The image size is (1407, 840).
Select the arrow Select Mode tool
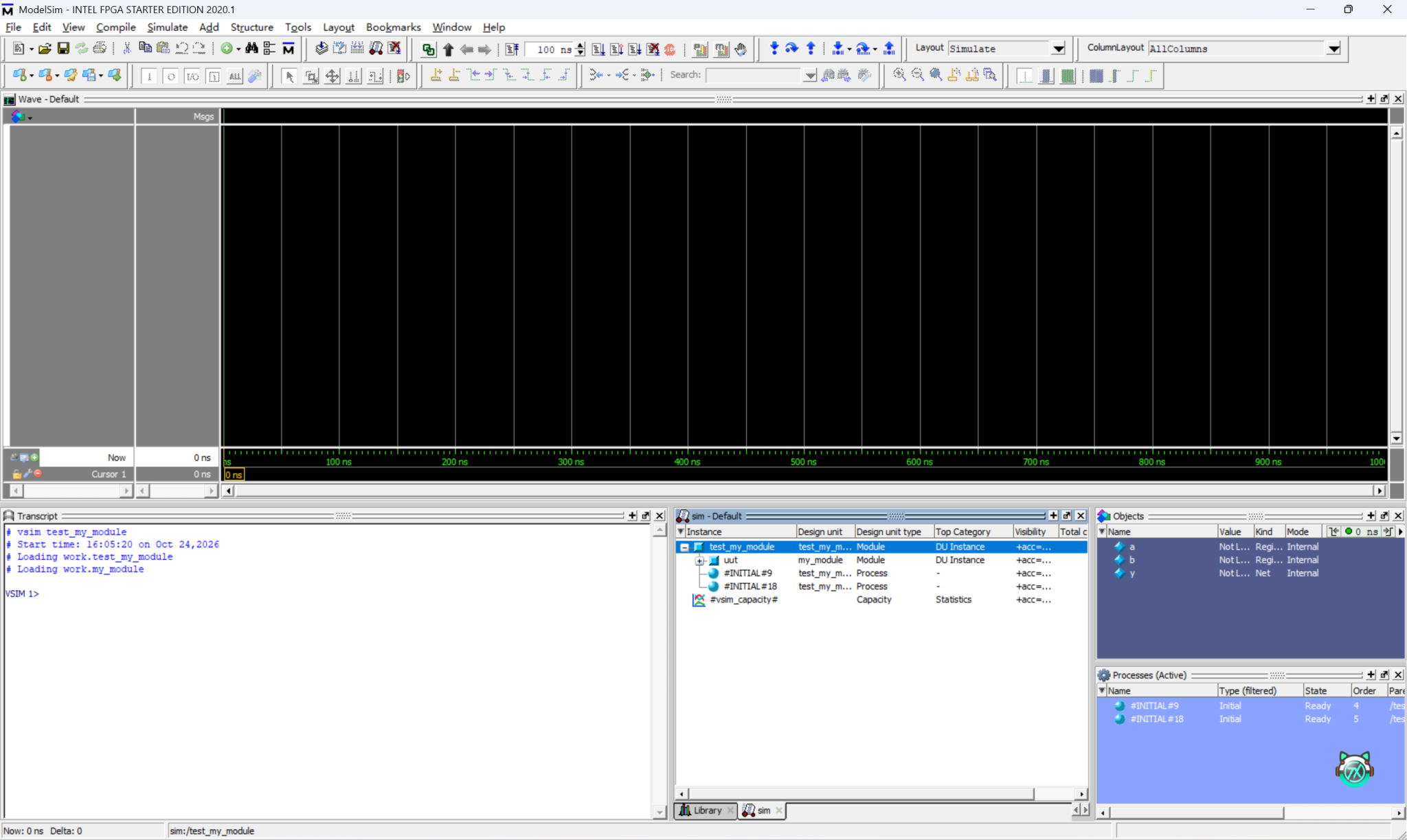point(289,76)
